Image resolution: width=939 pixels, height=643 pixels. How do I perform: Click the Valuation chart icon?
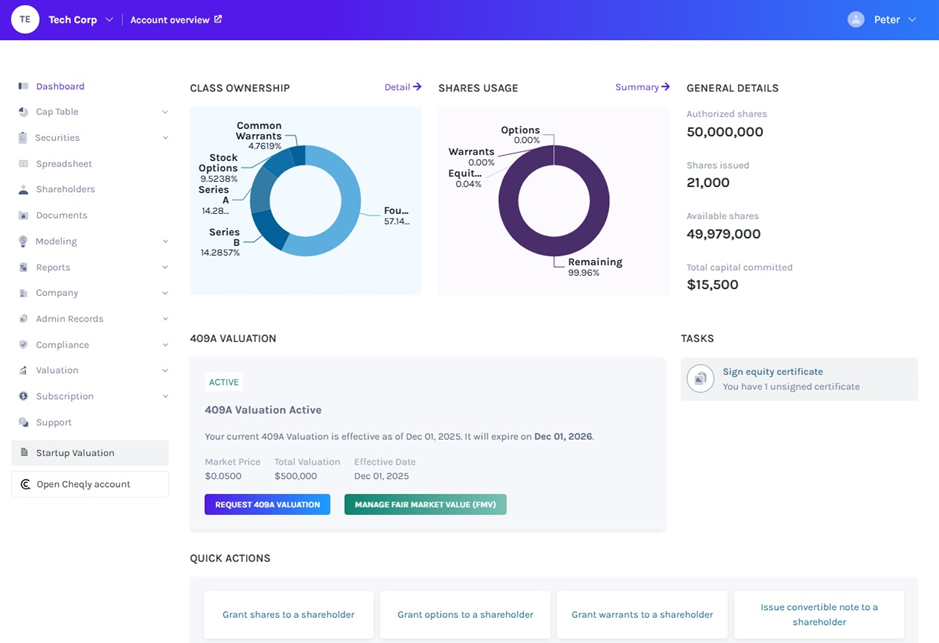[23, 371]
